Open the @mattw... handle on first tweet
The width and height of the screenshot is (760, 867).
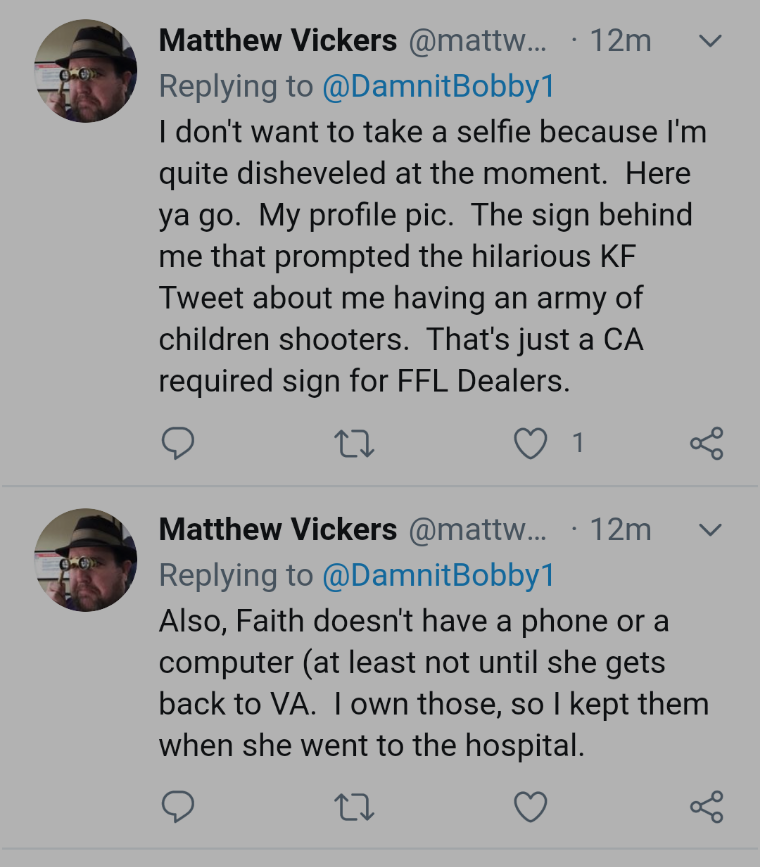point(477,41)
